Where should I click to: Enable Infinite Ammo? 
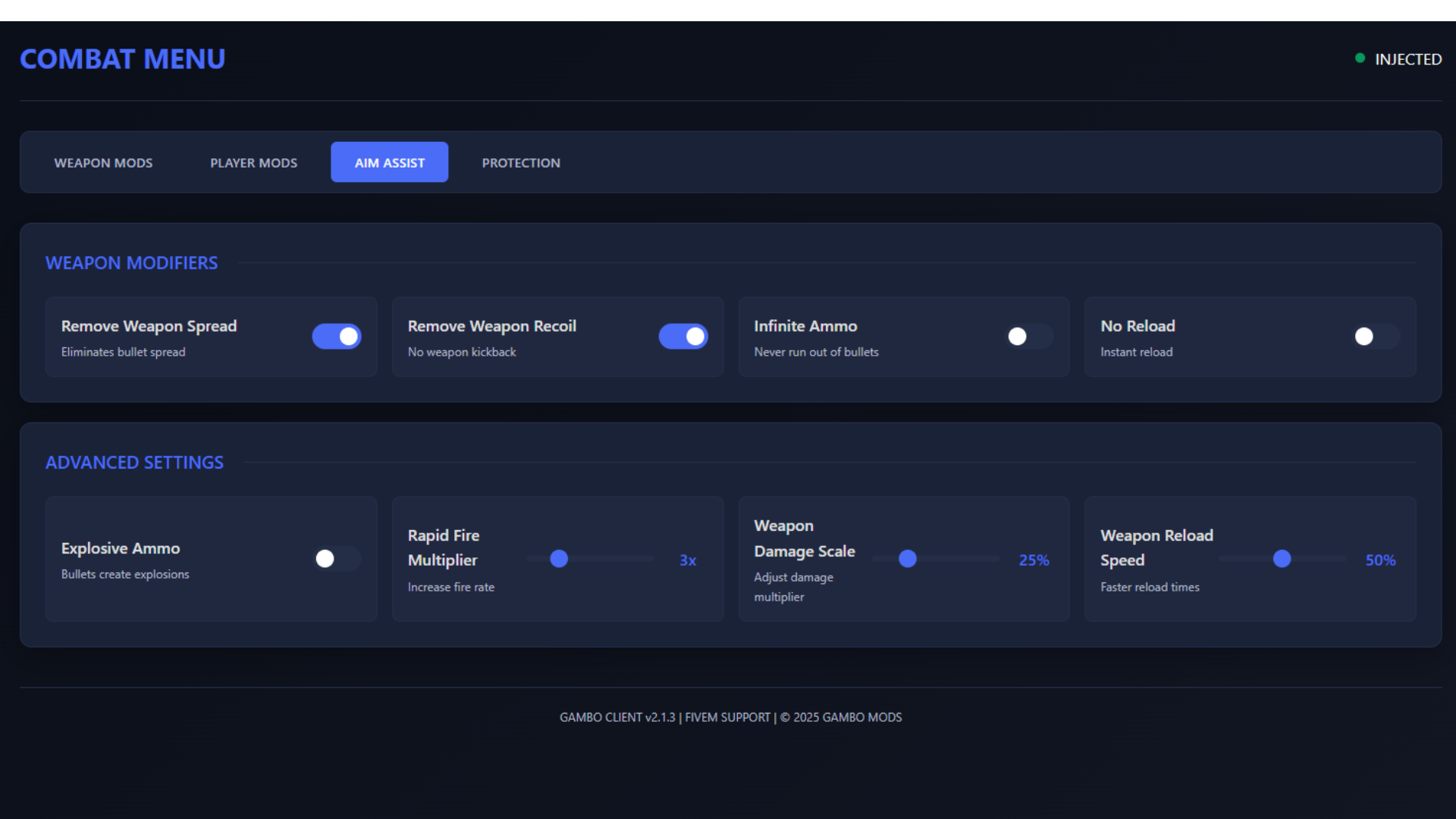[1031, 337]
